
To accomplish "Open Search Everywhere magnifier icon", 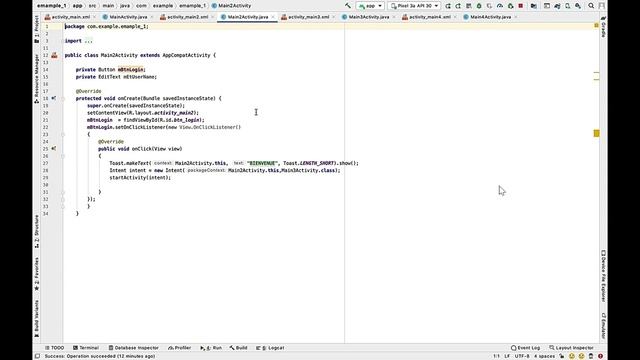I will (591, 6).
